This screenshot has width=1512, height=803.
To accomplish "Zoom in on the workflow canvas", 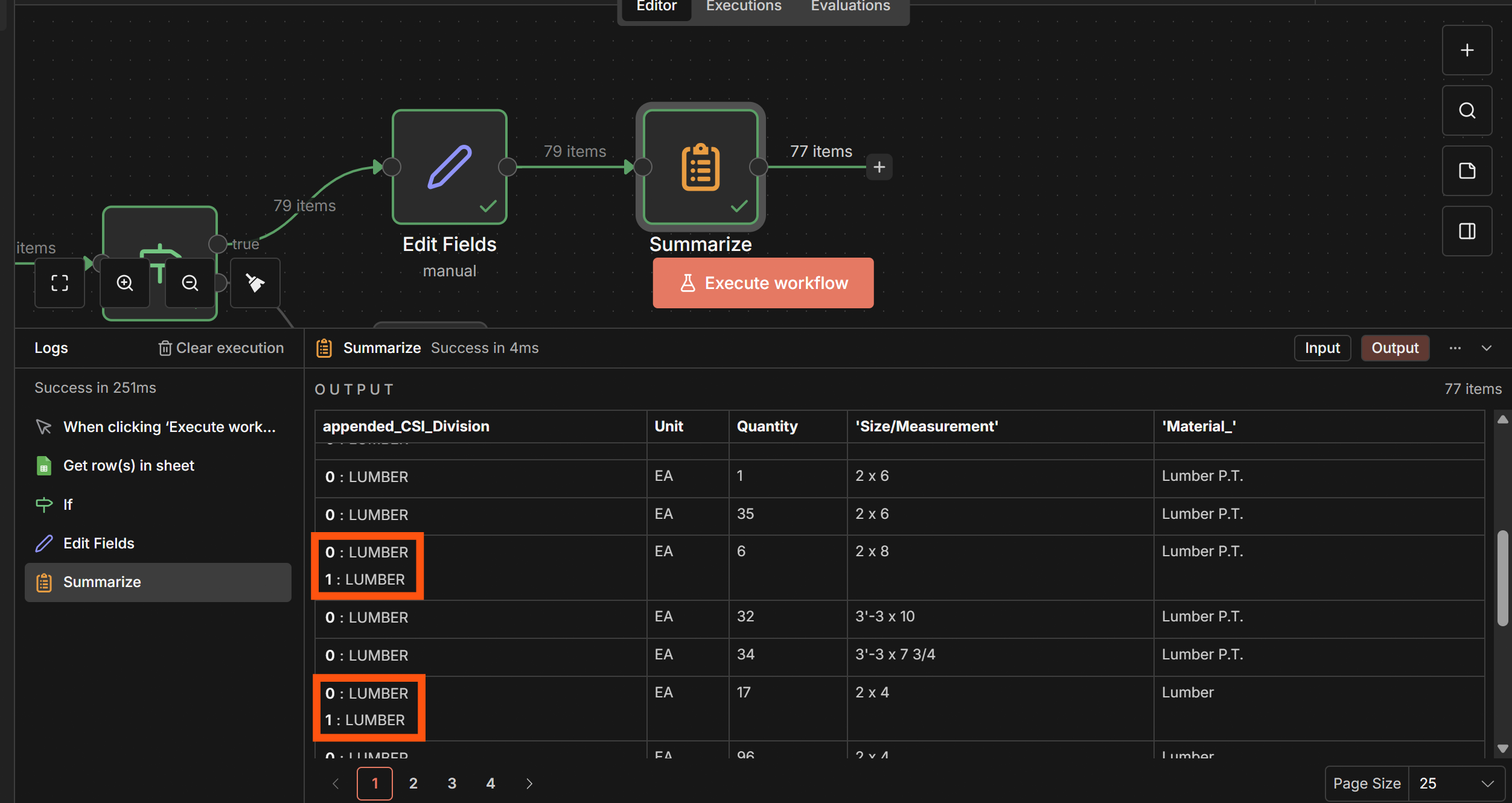I will (125, 283).
